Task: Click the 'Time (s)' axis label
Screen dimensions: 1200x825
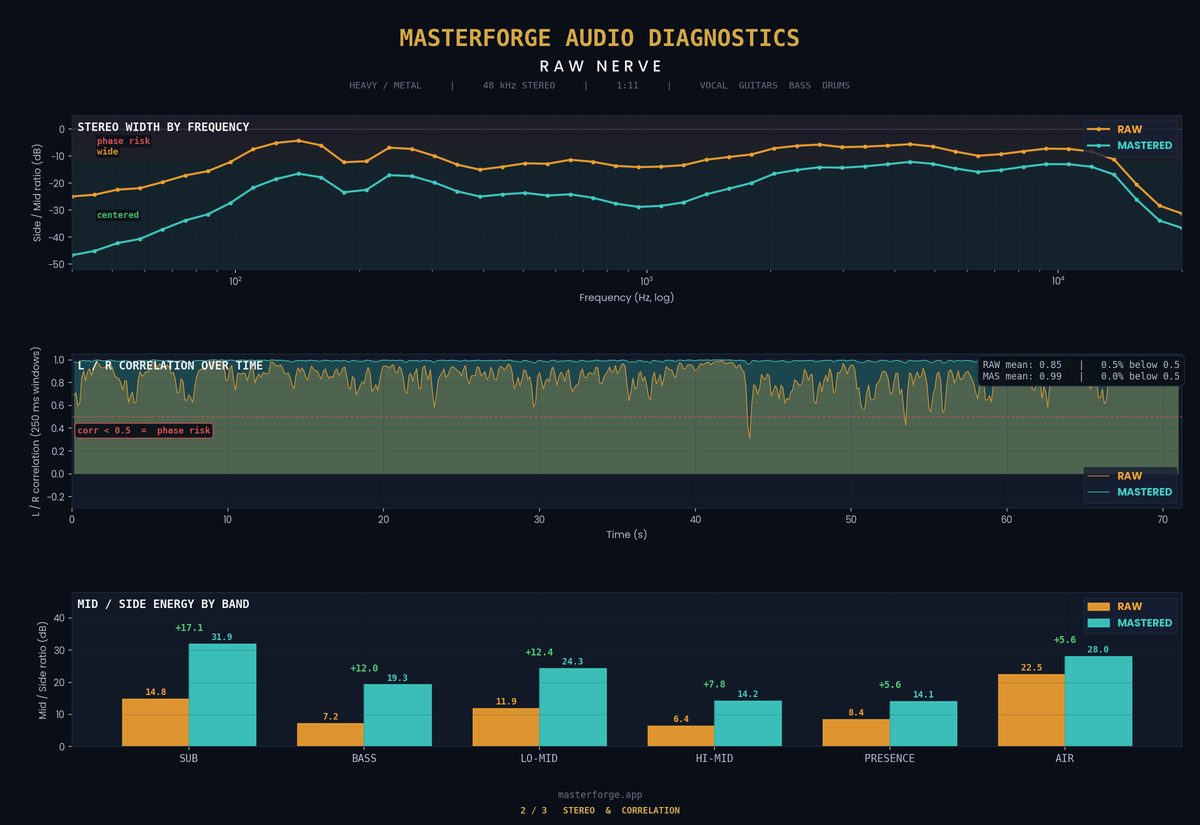Action: [626, 535]
